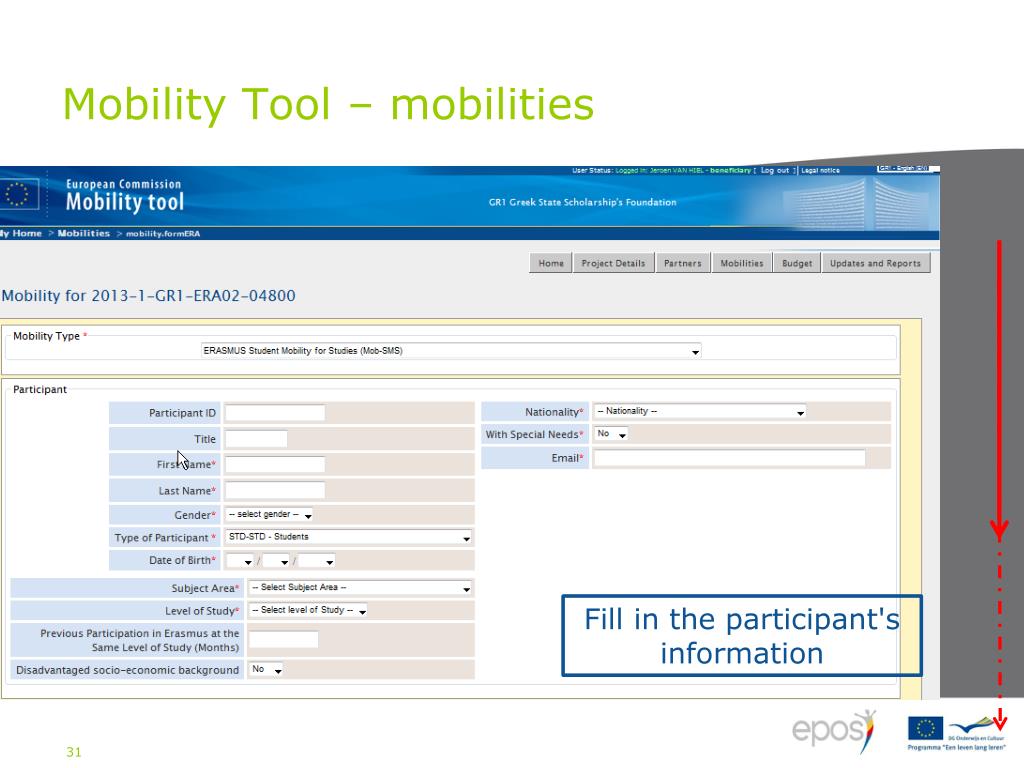Click the Title input field
Screen dimensions: 1024x768
256,439
